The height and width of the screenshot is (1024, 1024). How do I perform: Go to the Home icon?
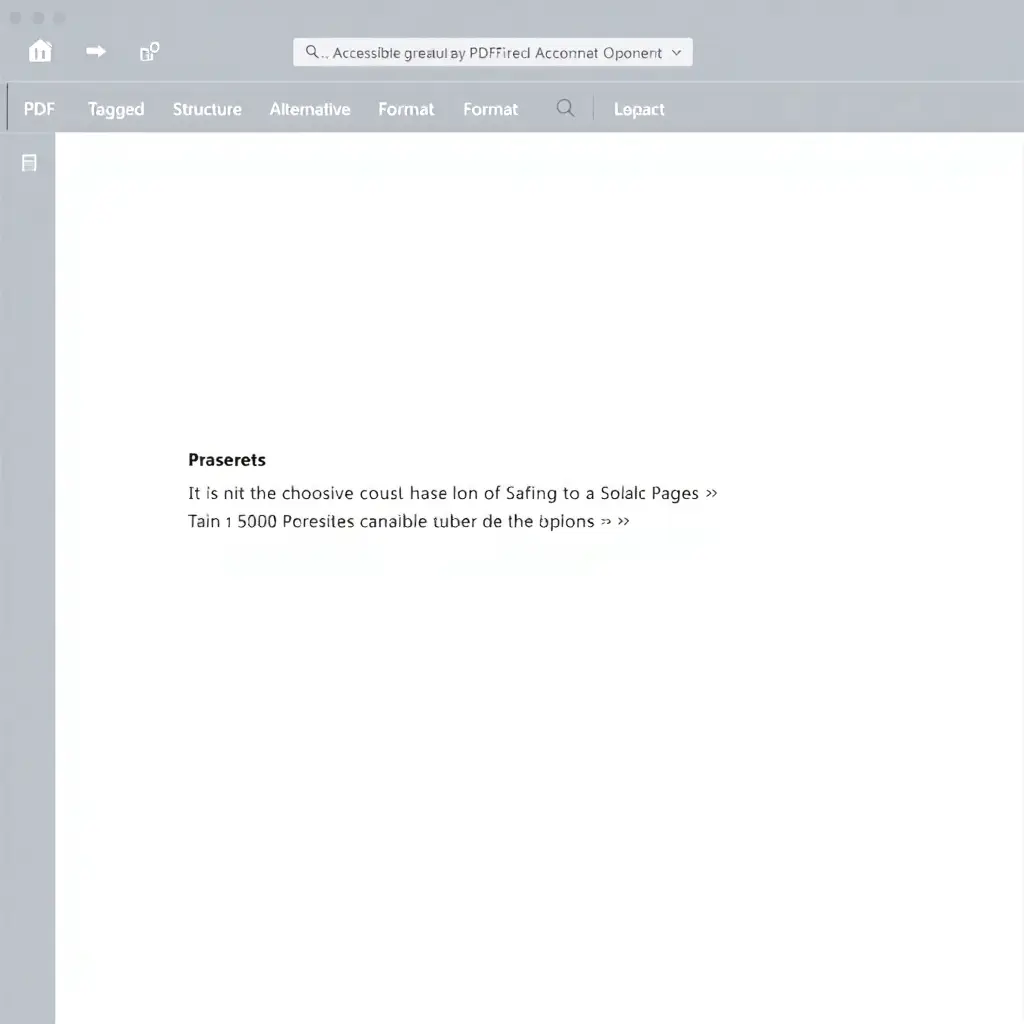click(40, 50)
